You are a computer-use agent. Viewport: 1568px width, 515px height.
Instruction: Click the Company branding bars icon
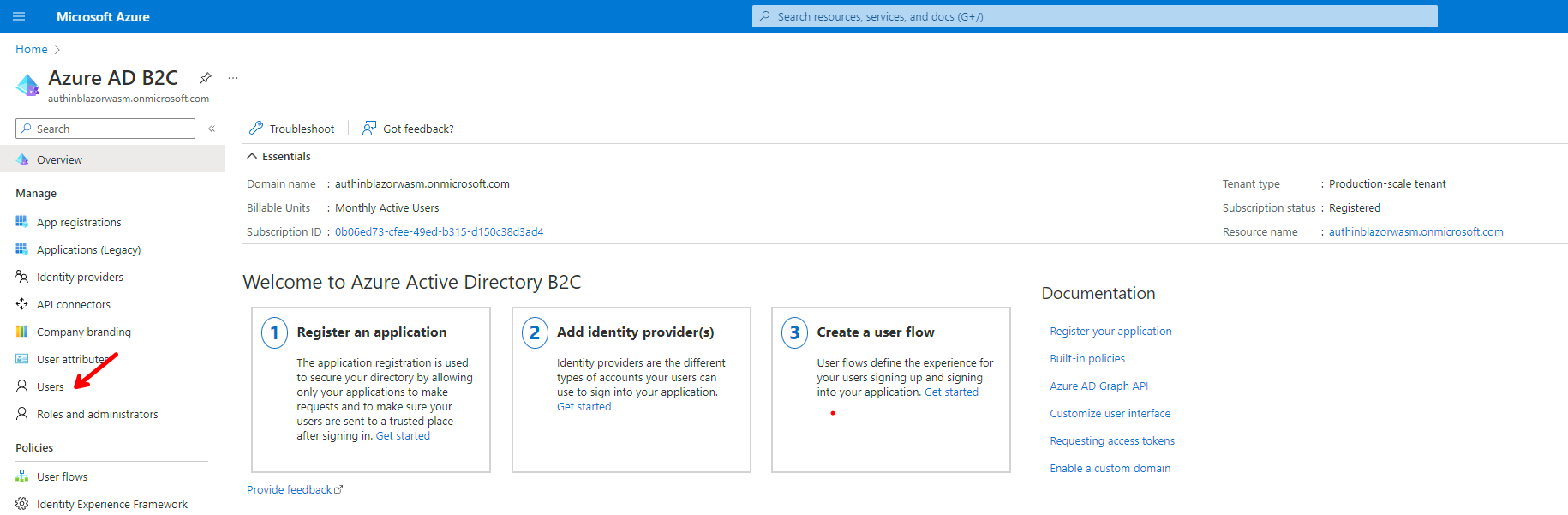[x=22, y=331]
